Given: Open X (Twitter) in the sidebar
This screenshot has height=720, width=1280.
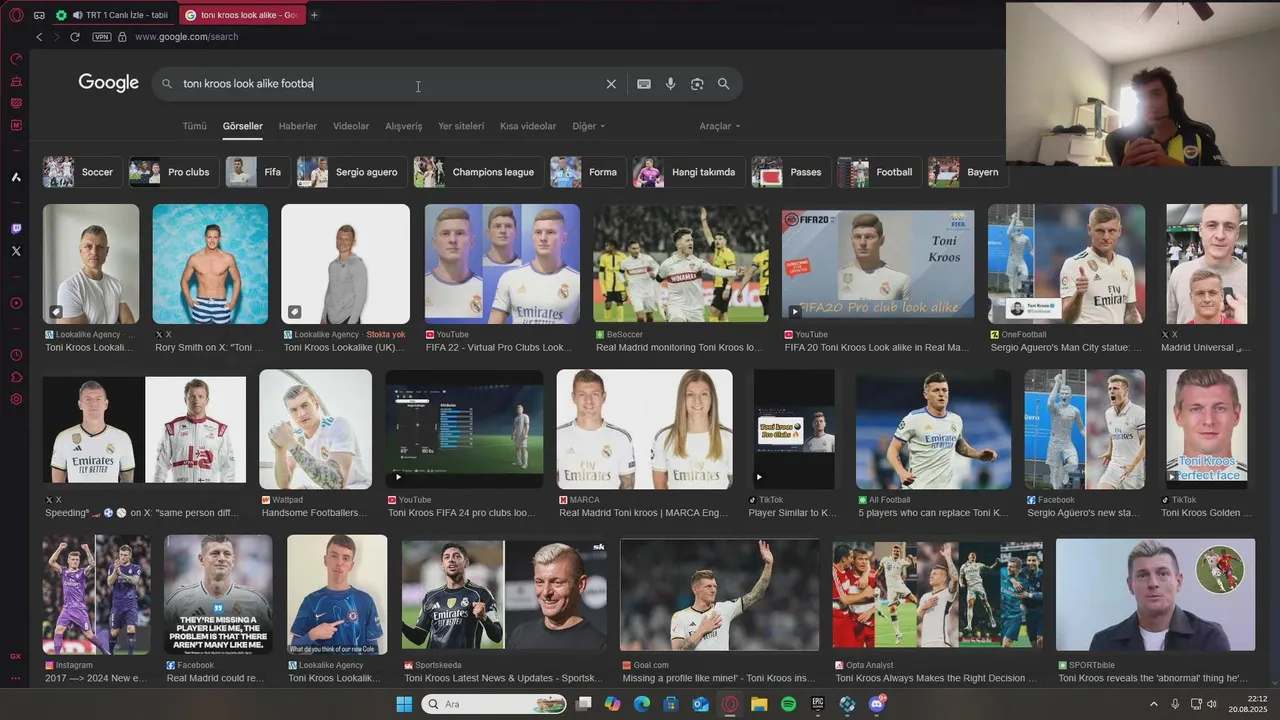Looking at the screenshot, I should (x=16, y=251).
